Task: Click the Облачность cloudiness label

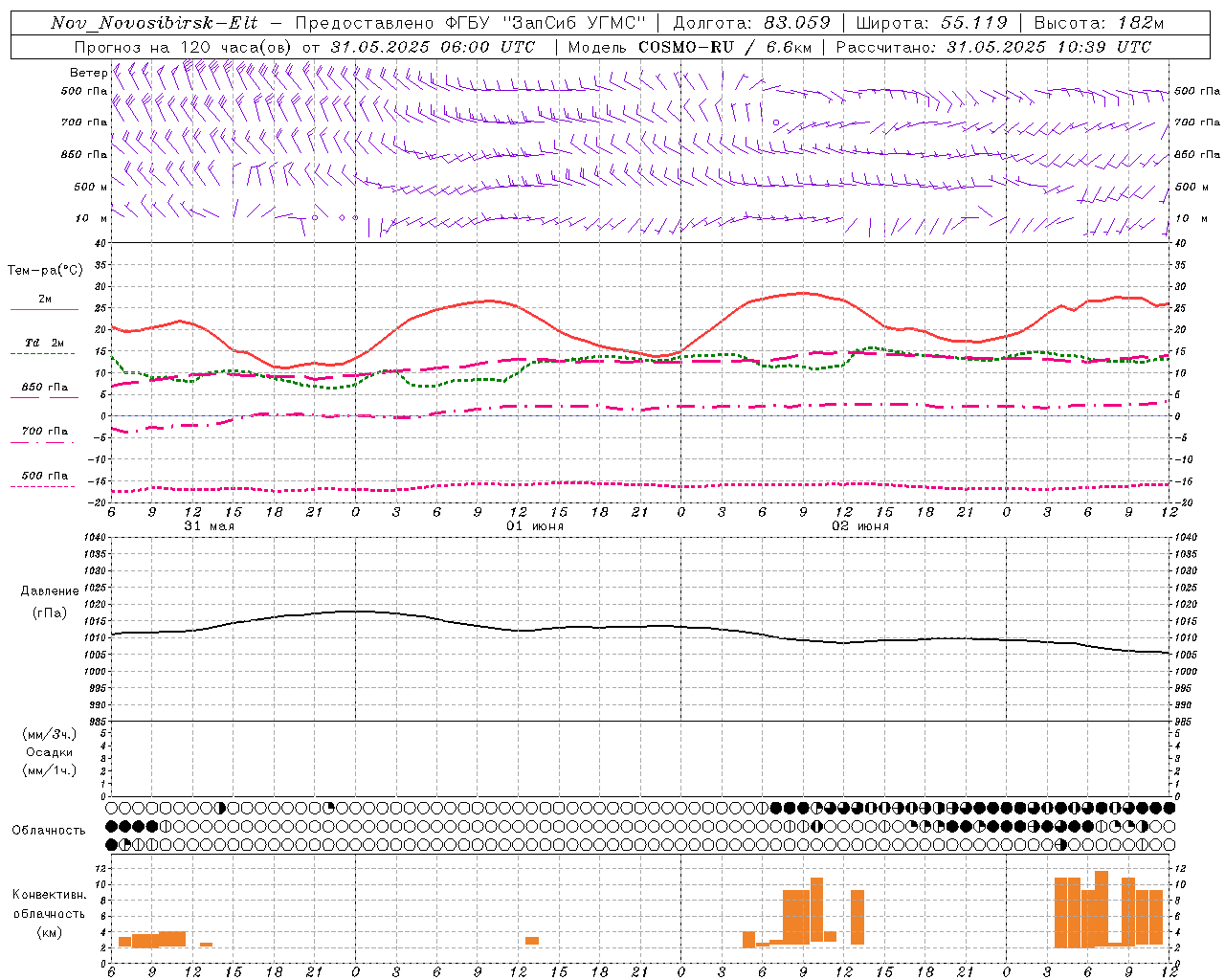Action: (x=49, y=831)
